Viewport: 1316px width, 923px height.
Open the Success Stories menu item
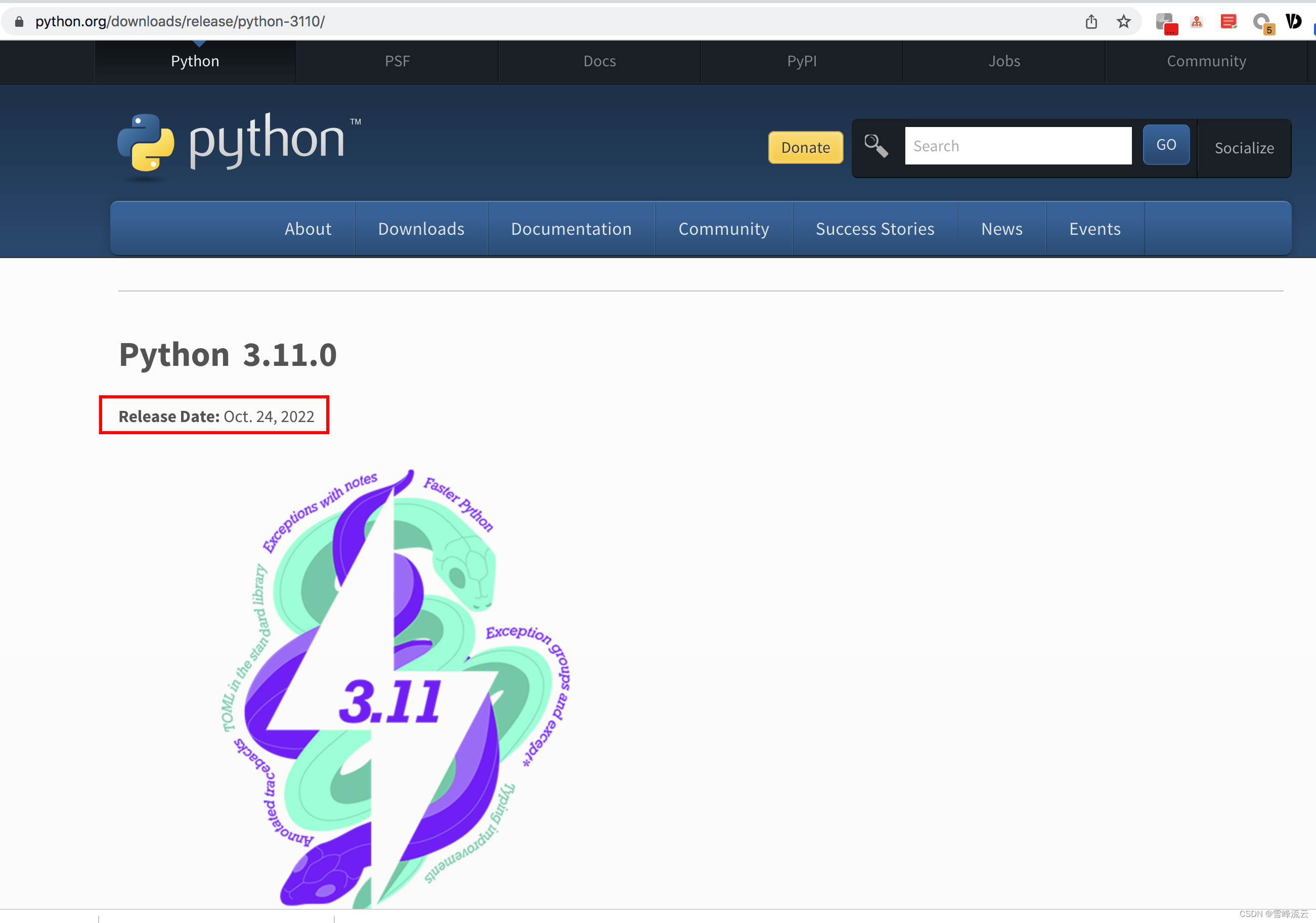(874, 229)
